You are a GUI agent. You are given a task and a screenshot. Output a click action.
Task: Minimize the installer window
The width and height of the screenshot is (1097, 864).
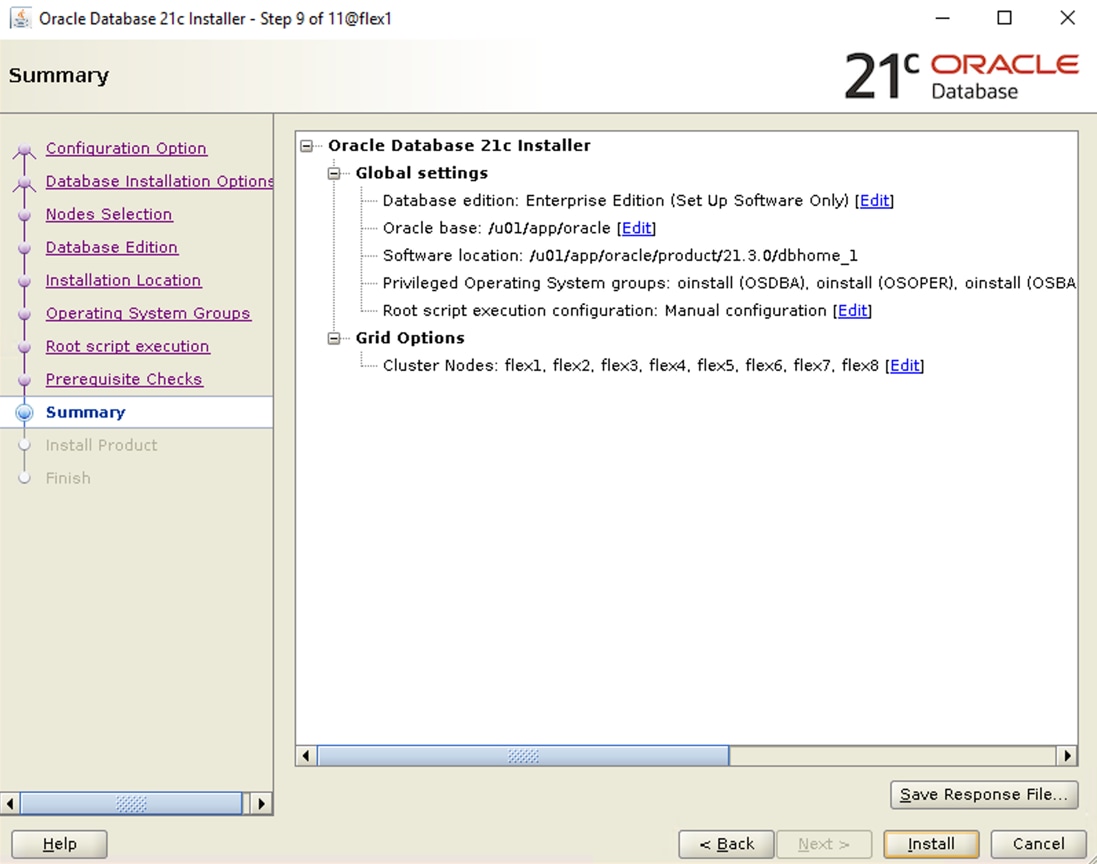[943, 18]
